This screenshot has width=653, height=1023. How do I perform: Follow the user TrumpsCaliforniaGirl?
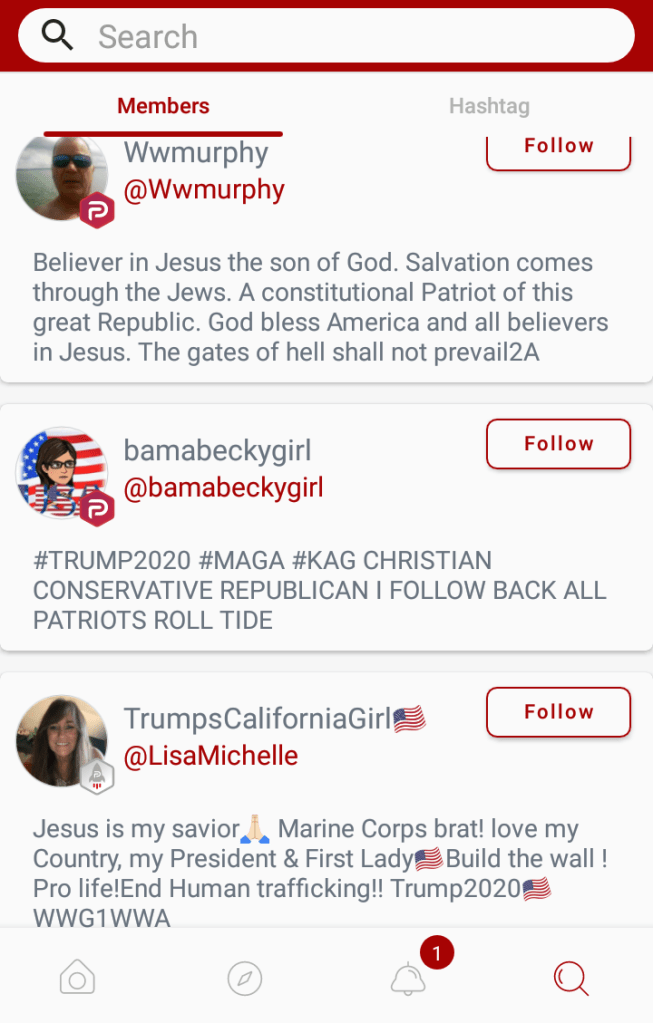coord(558,712)
